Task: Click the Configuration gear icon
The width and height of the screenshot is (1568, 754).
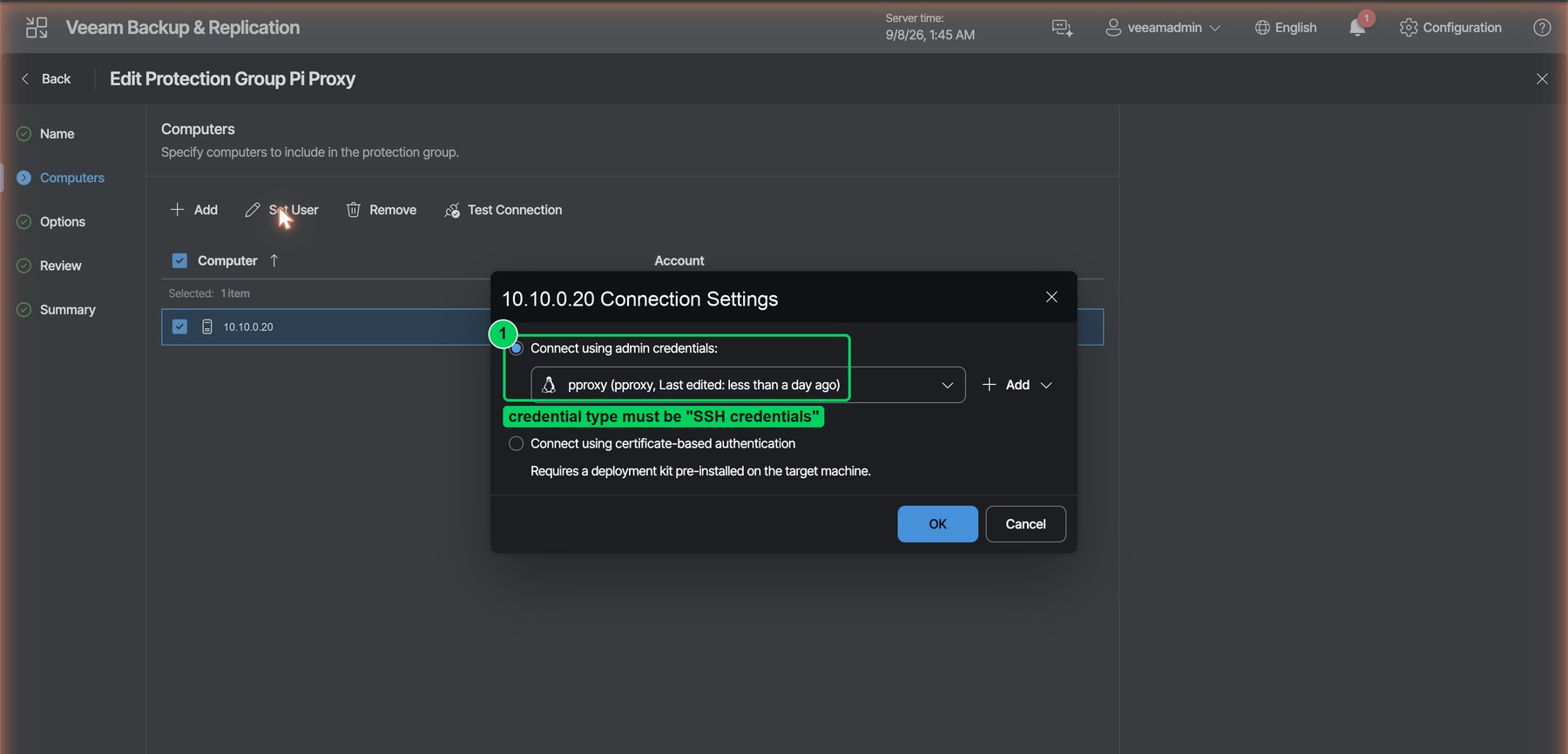Action: [1409, 28]
